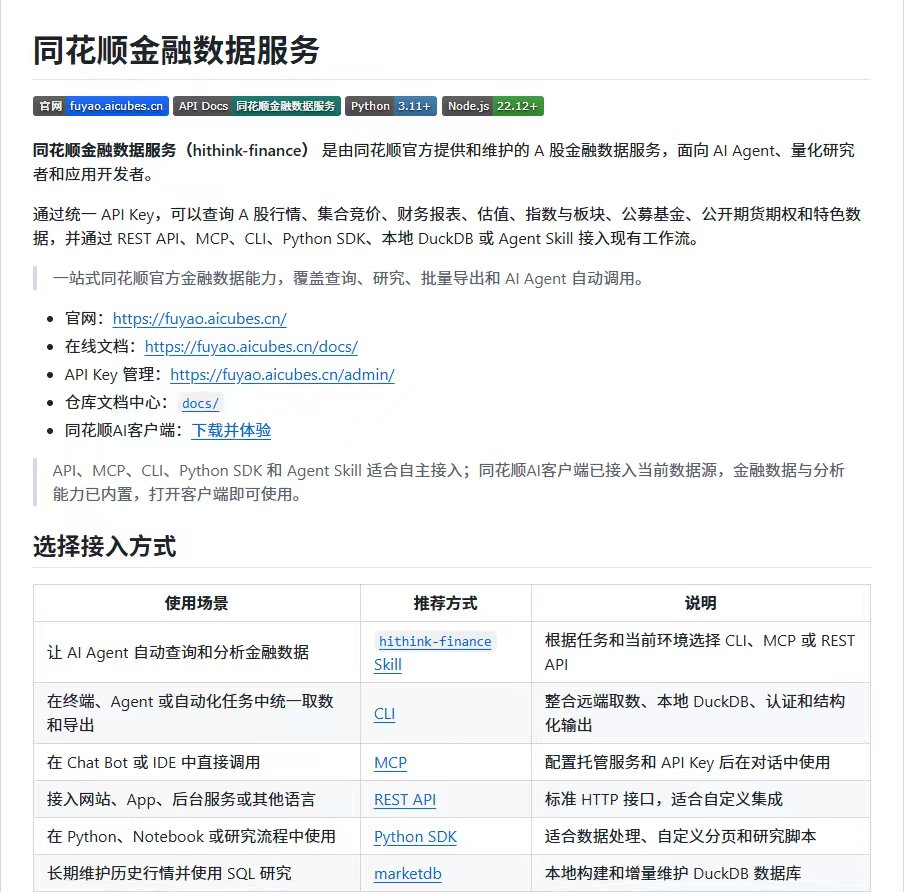Screen dimensions: 905x892
Task: Open the hithink-finance Skill link in table
Action: (x=435, y=652)
